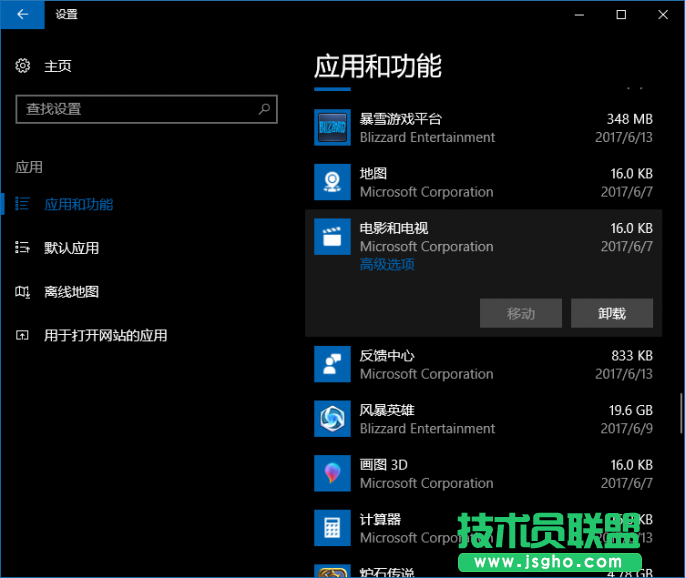This screenshot has height=578, width=685.
Task: Click the 应用和功能 page heading
Action: tap(378, 66)
